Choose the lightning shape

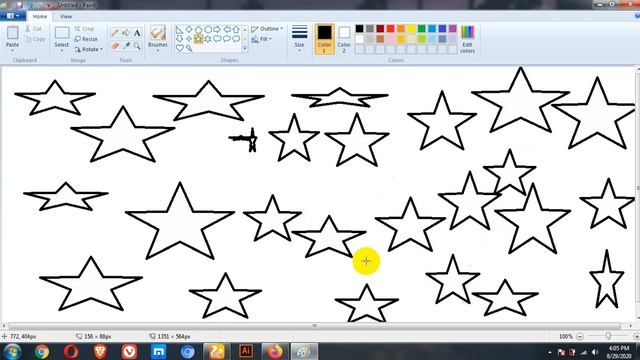point(189,48)
